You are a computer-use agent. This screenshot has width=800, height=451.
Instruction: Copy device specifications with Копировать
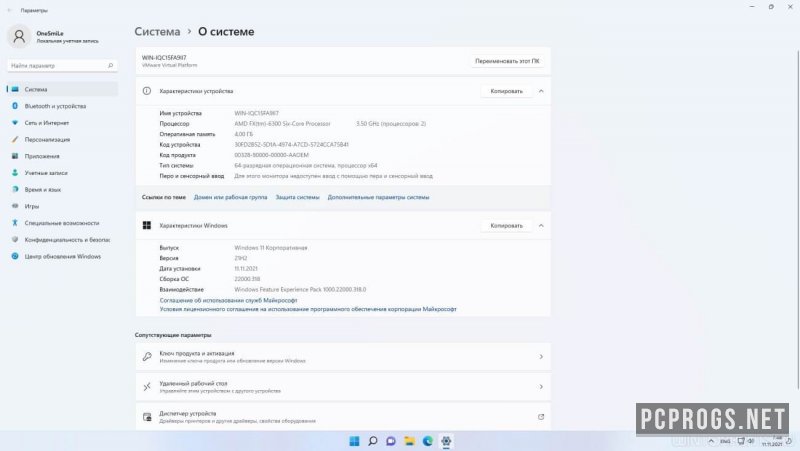506,91
